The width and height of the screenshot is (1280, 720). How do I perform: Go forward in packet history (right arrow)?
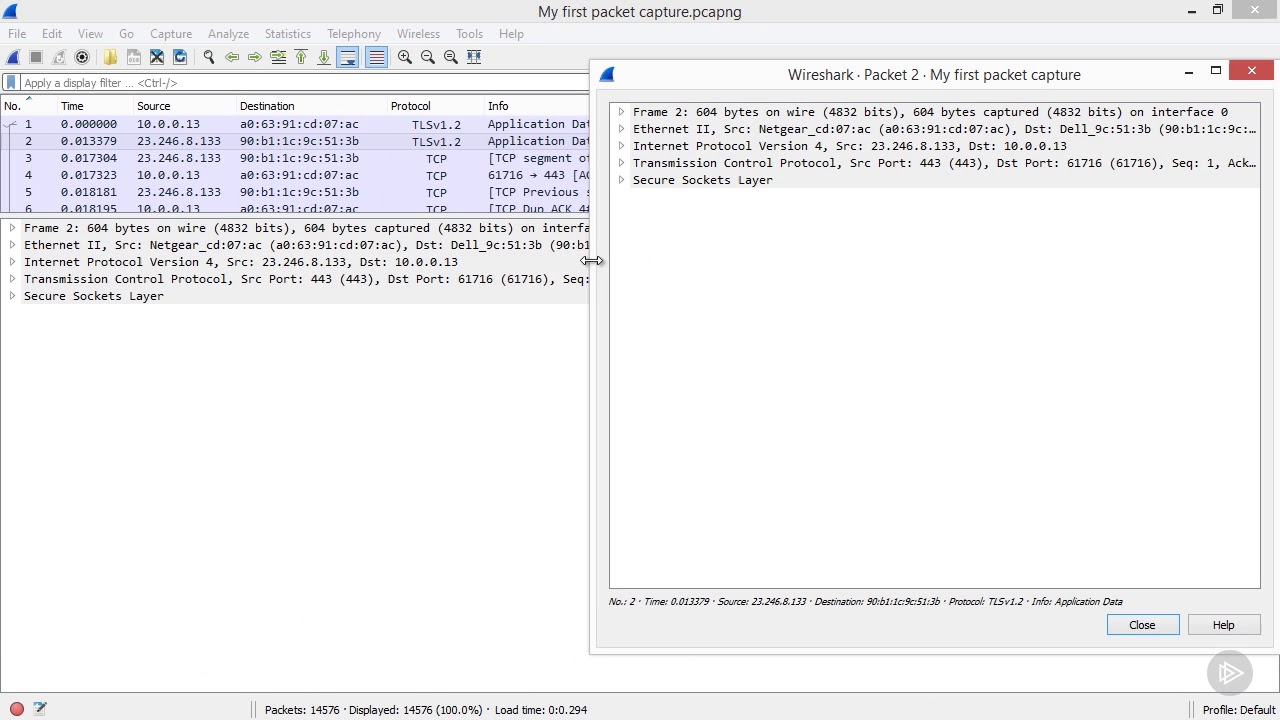[255, 57]
